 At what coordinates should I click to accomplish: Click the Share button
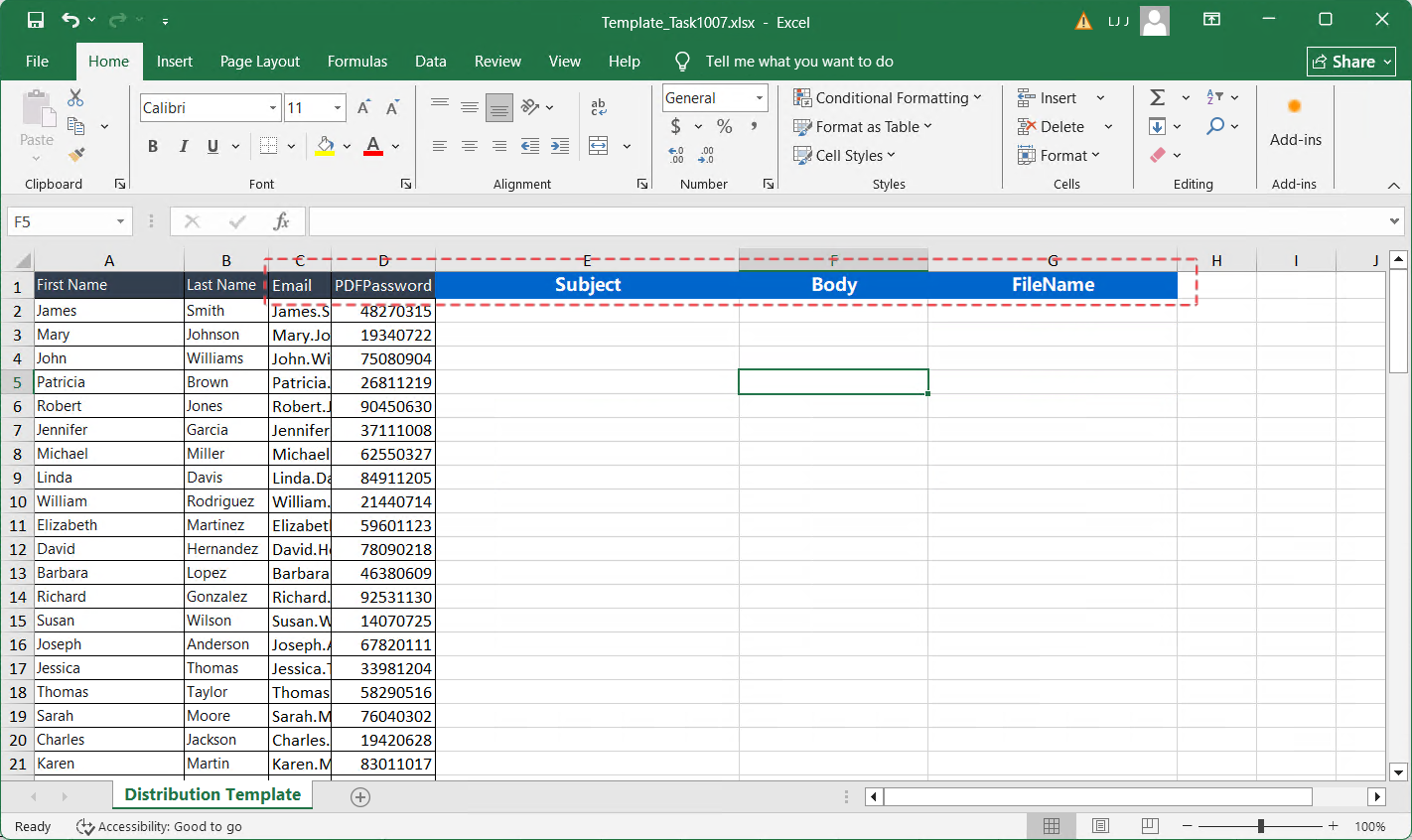pyautogui.click(x=1350, y=62)
